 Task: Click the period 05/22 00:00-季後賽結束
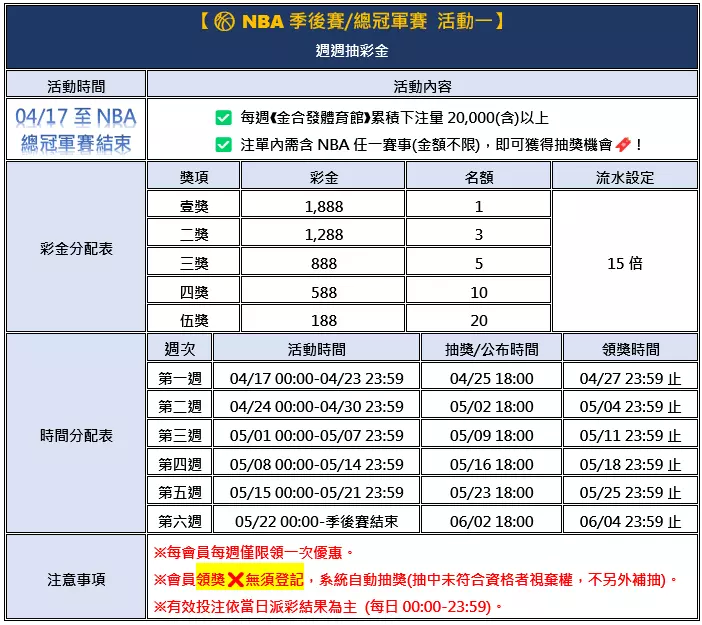click(x=317, y=521)
